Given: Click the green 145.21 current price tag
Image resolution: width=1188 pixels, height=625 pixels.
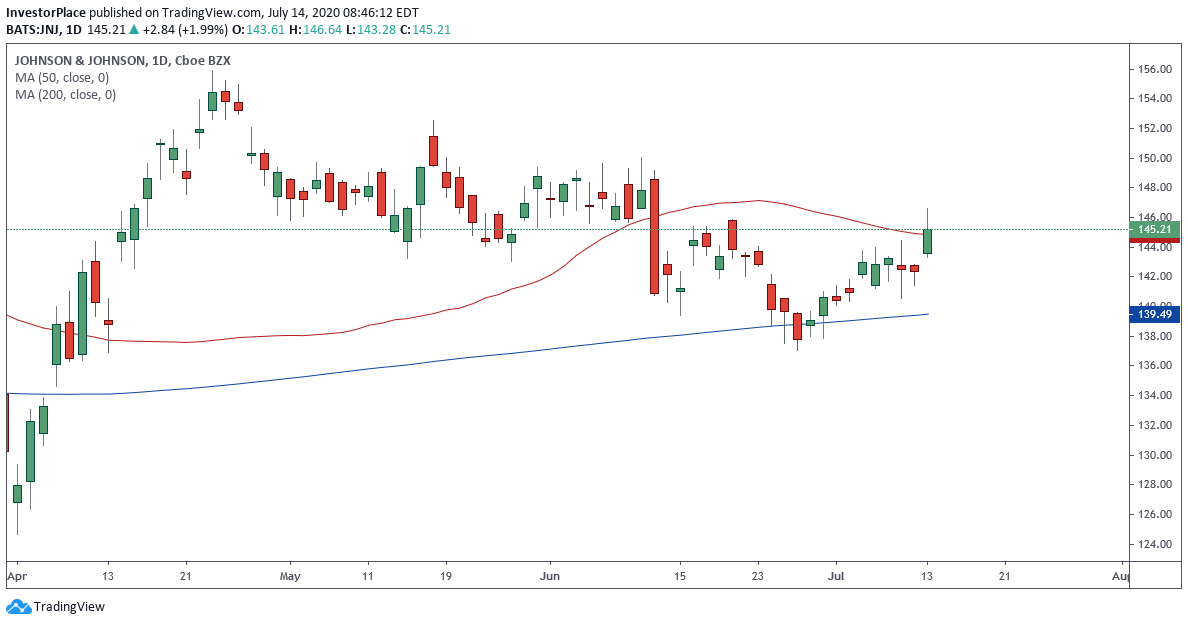Looking at the screenshot, I should [1154, 230].
